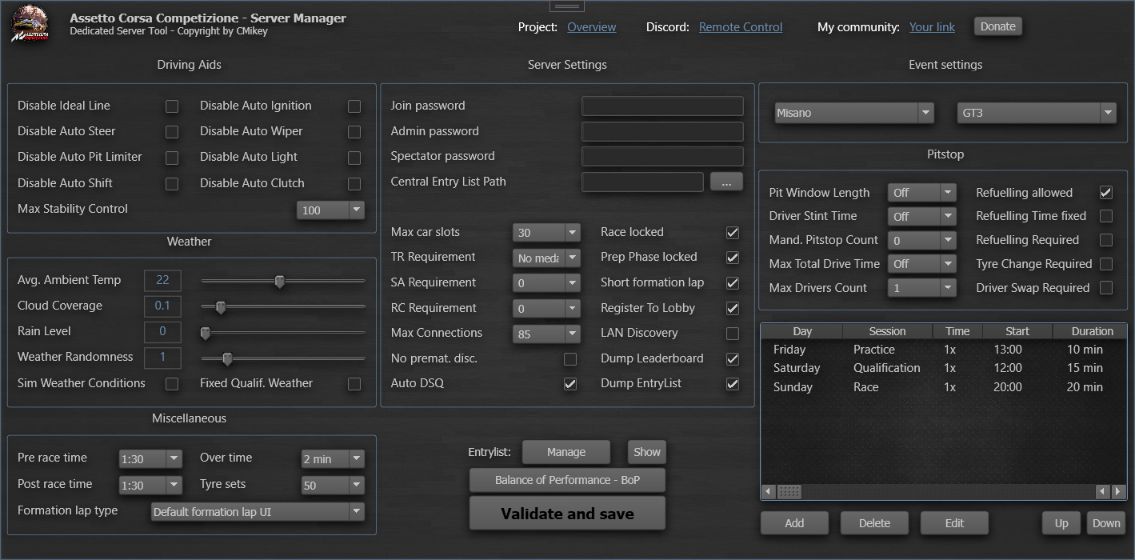Image resolution: width=1135 pixels, height=560 pixels.
Task: Click the Donate button
Action: (x=997, y=26)
